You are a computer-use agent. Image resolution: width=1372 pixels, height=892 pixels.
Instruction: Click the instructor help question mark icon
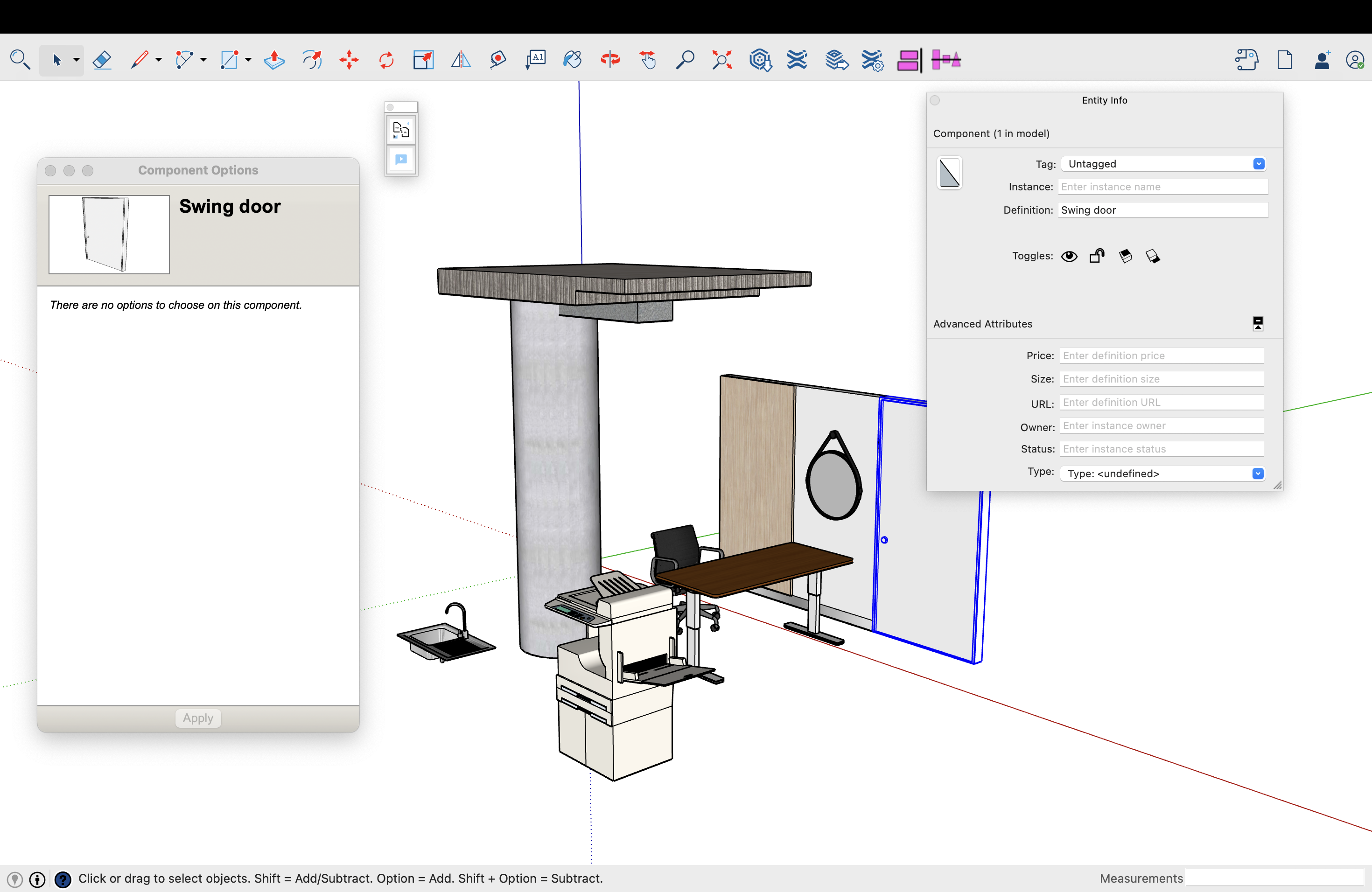pos(63,879)
